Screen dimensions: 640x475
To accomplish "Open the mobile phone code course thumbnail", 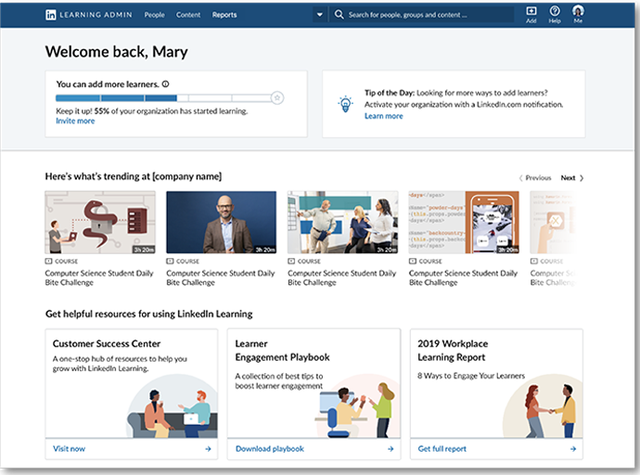I will coord(464,222).
